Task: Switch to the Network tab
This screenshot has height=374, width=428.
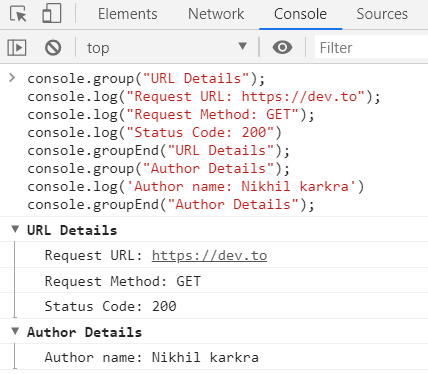Action: pos(216,14)
